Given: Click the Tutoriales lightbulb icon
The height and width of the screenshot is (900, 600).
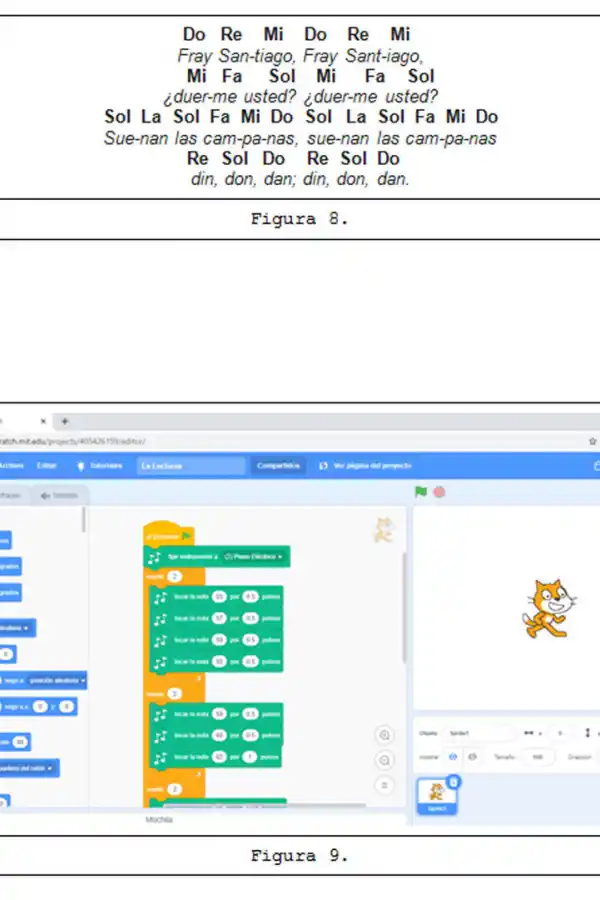Looking at the screenshot, I should pyautogui.click(x=82, y=466).
